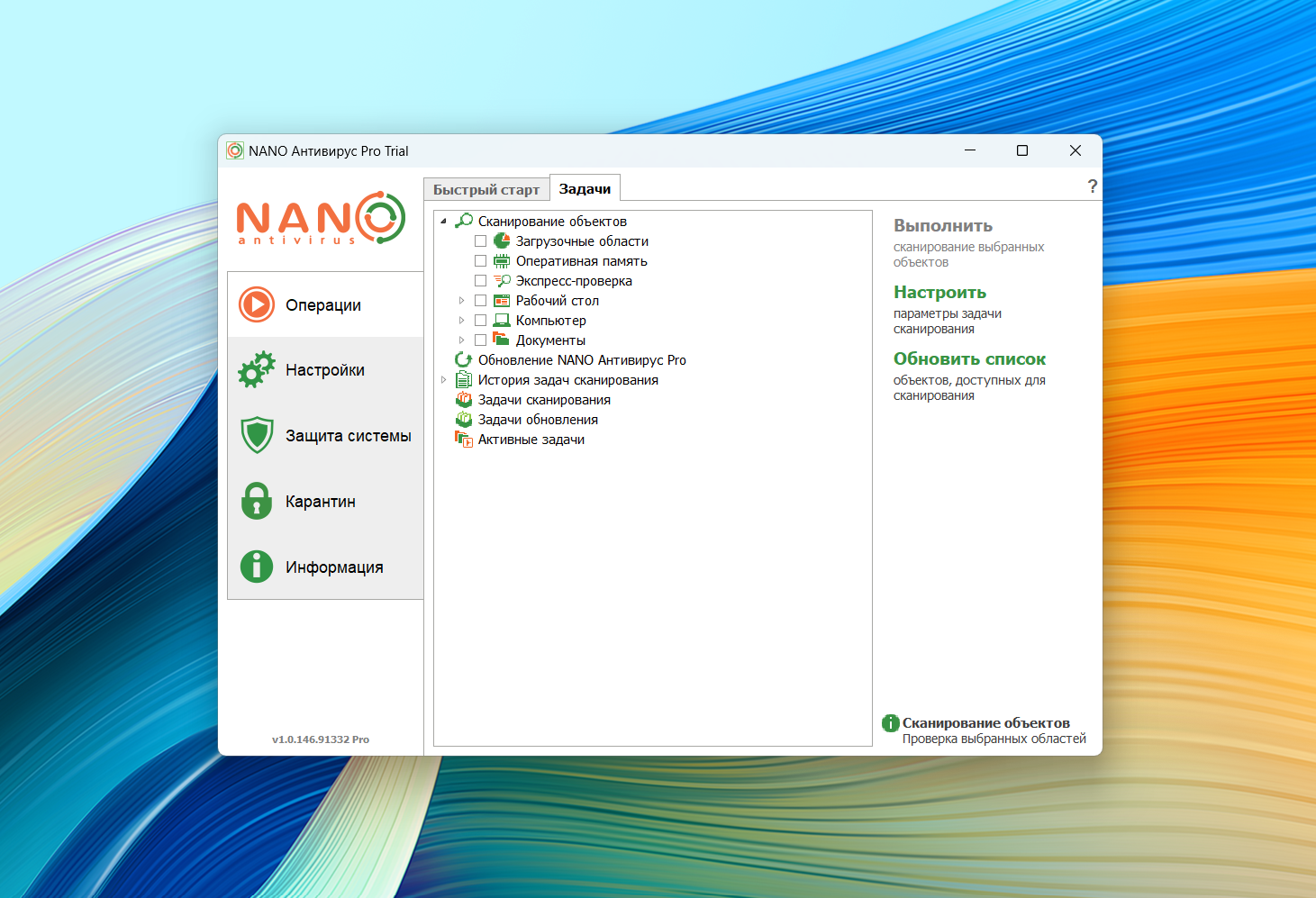This screenshot has width=1316, height=898.
Task: Click the Активные задачи icon
Action: coord(464,440)
